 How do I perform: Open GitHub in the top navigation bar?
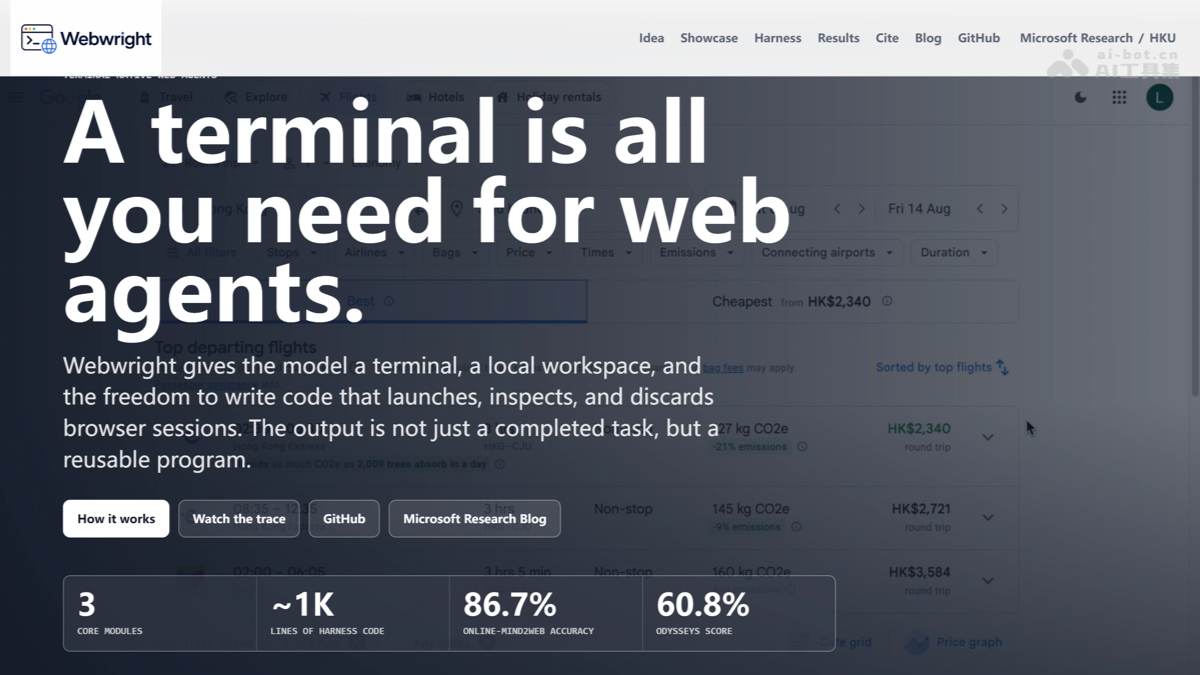click(x=979, y=38)
